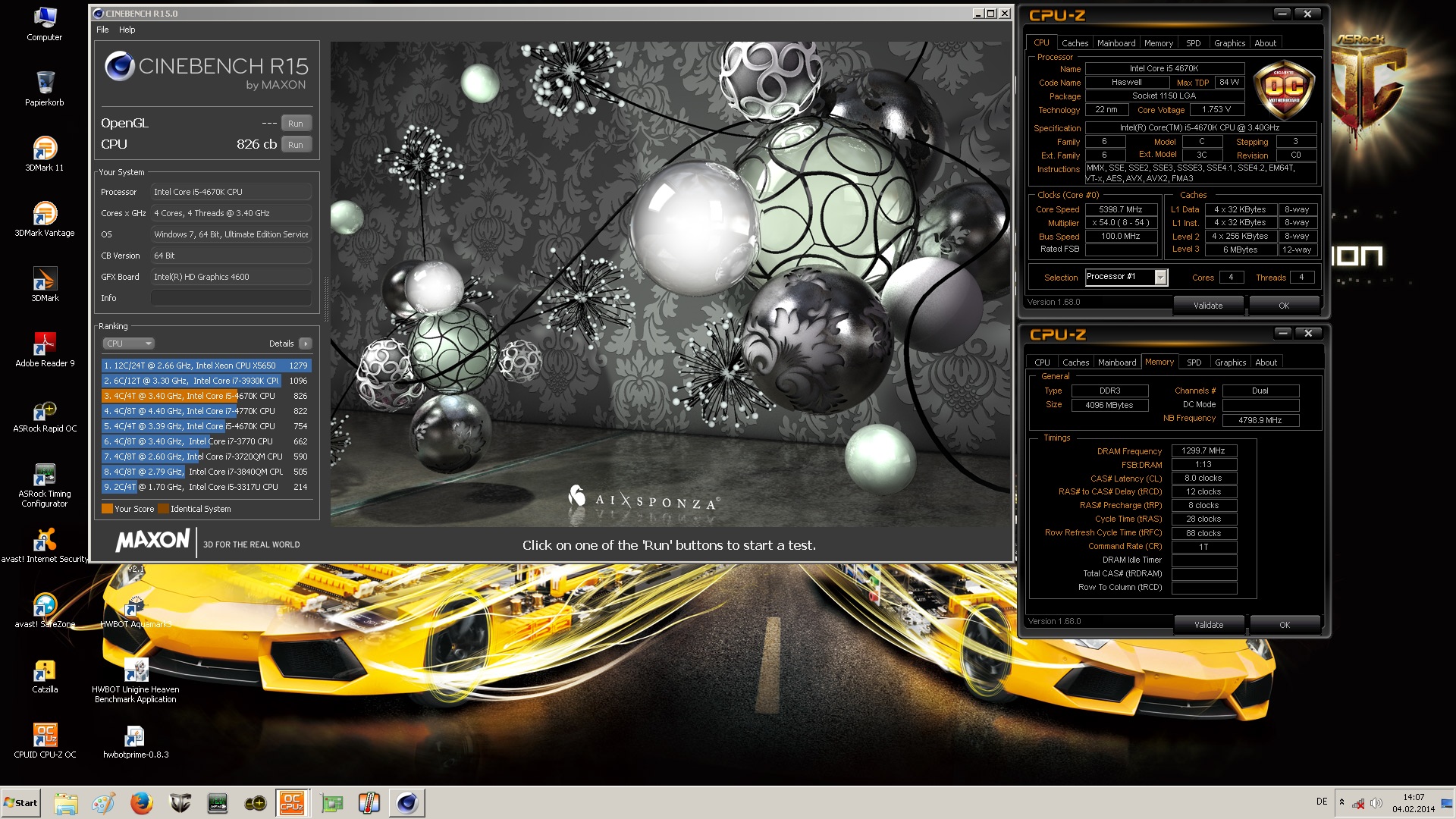1456x819 pixels.
Task: Click the Start button
Action: pyautogui.click(x=21, y=802)
